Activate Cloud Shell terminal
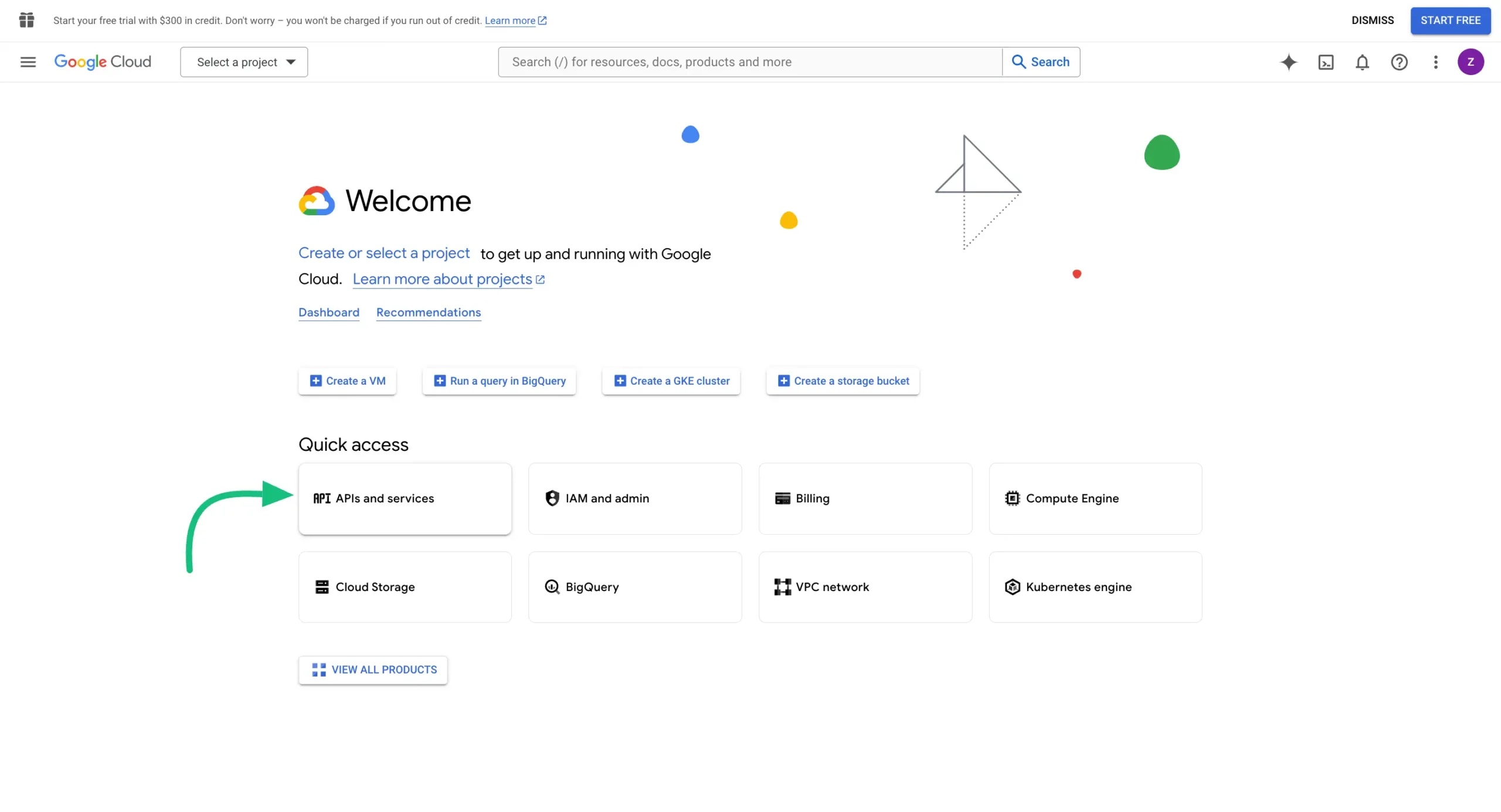The height and width of the screenshot is (812, 1501). click(x=1326, y=62)
